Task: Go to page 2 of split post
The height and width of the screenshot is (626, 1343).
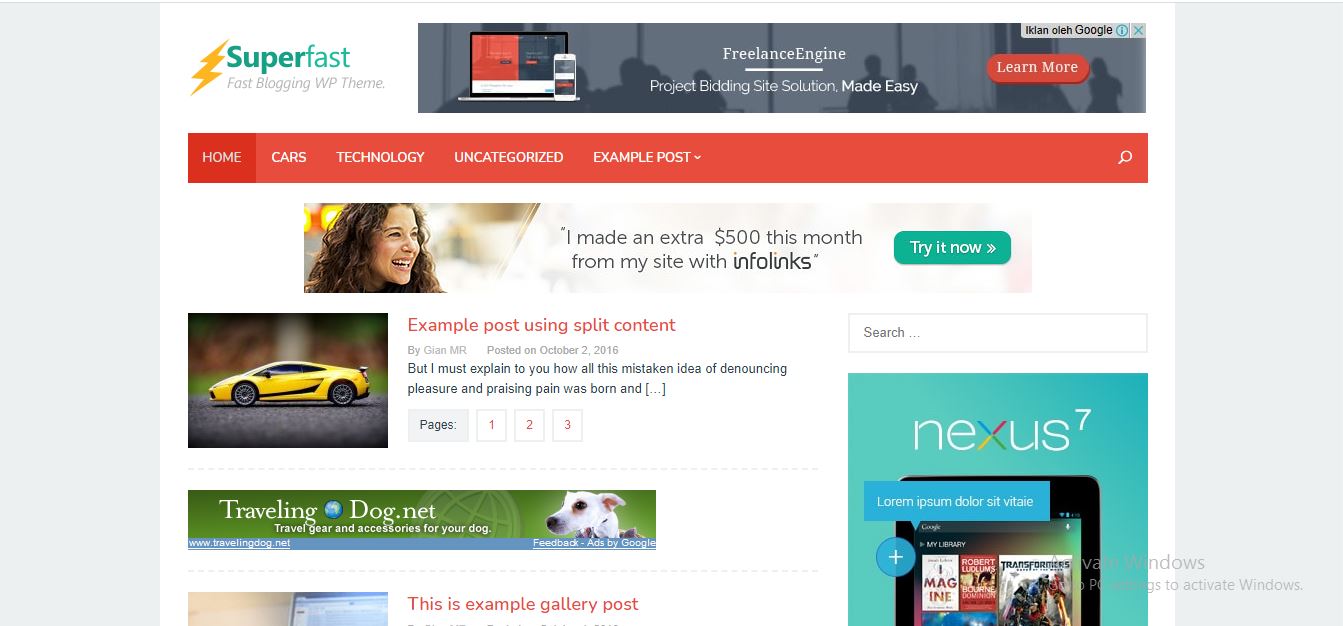Action: click(x=529, y=425)
